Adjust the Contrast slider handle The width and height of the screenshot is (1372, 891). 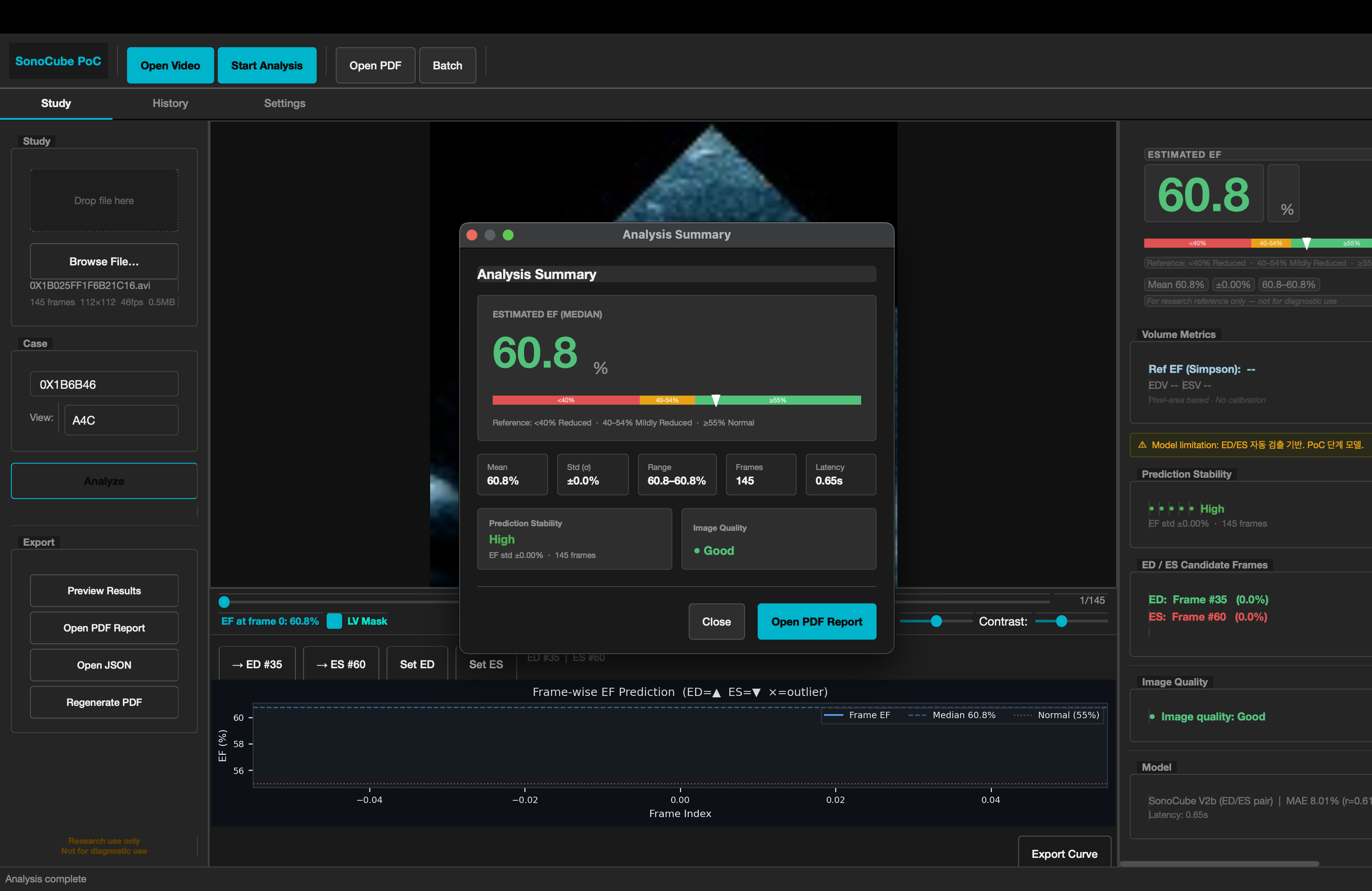(x=1061, y=621)
